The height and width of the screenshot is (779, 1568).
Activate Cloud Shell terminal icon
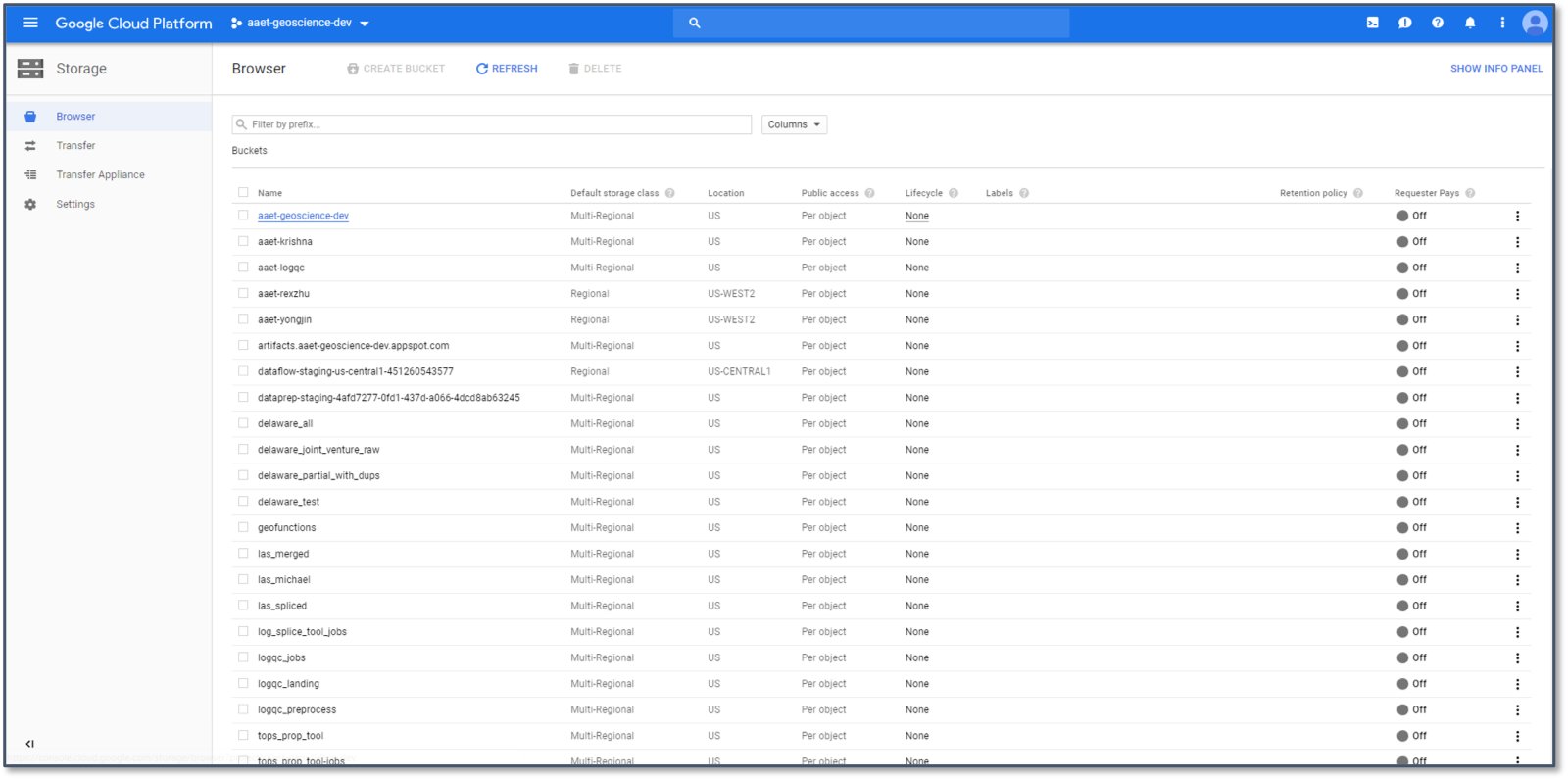click(x=1372, y=23)
